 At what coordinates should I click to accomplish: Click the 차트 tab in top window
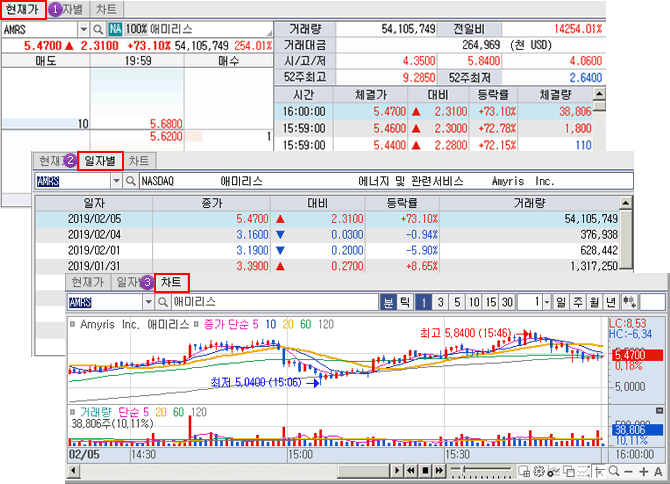point(106,9)
